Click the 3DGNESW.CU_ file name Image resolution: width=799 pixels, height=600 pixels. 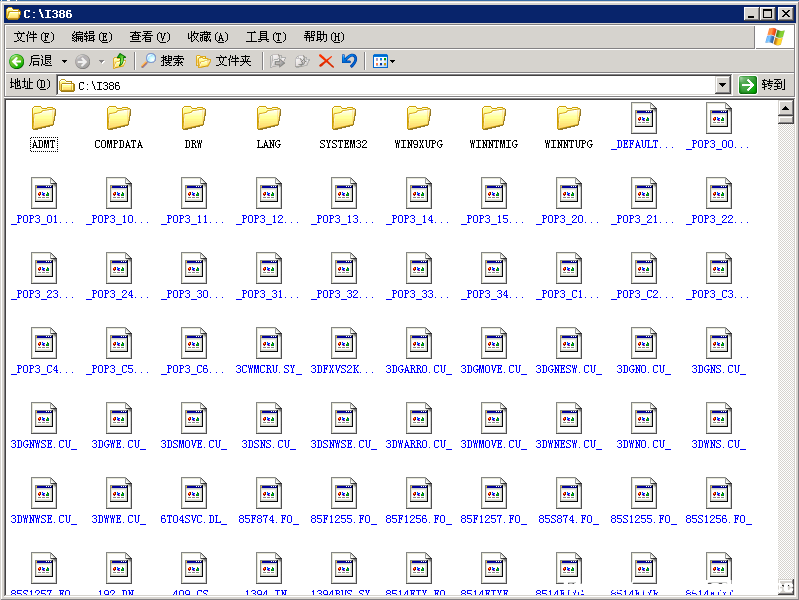569,369
